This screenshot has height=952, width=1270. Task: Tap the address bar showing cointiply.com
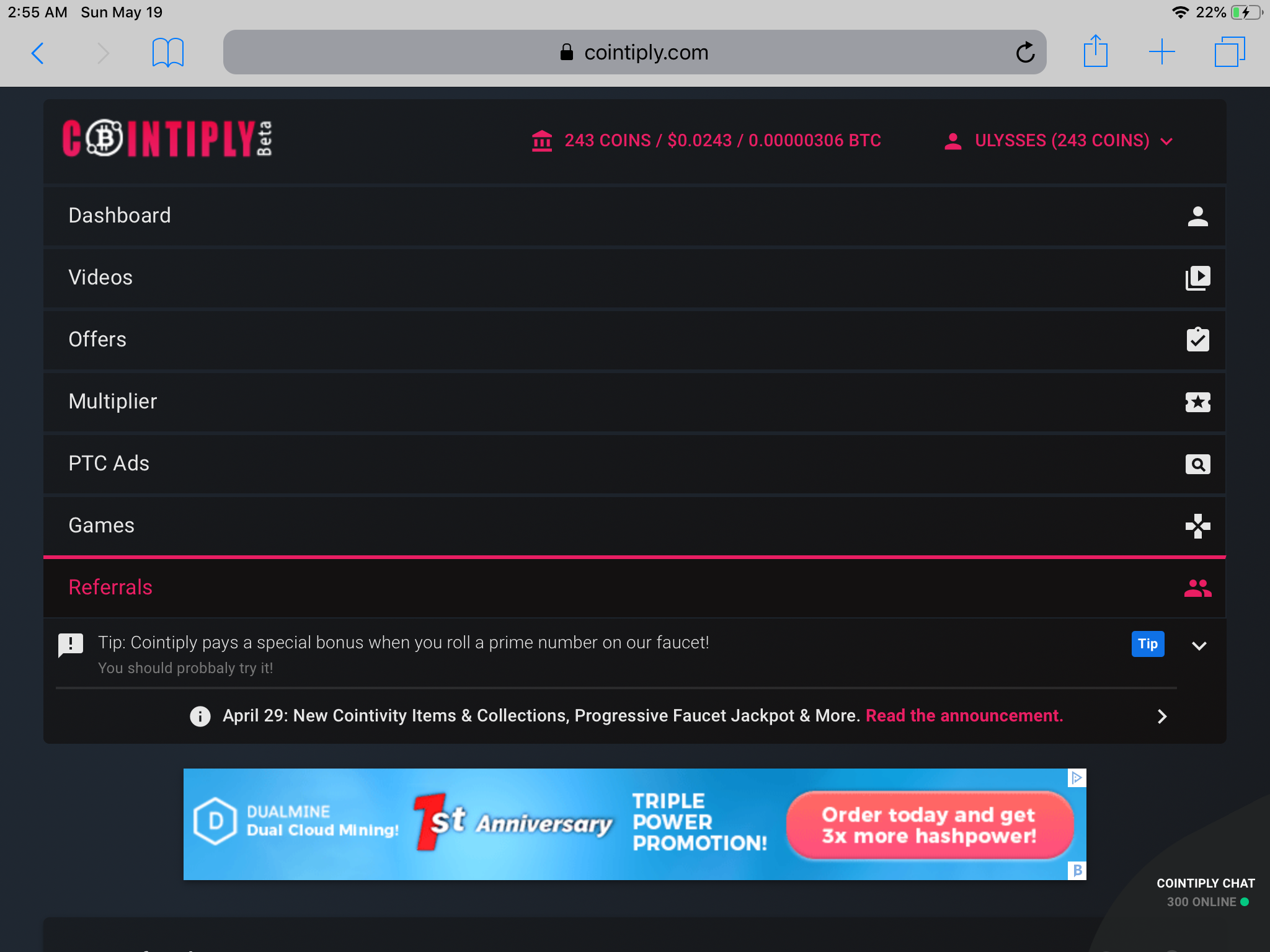click(635, 52)
